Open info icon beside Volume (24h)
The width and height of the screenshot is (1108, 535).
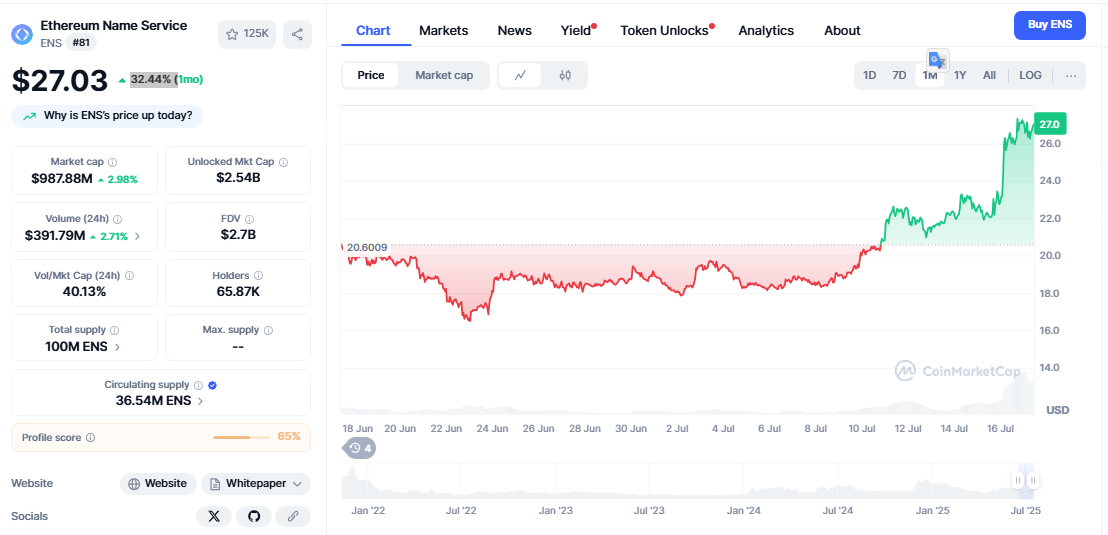coord(117,219)
